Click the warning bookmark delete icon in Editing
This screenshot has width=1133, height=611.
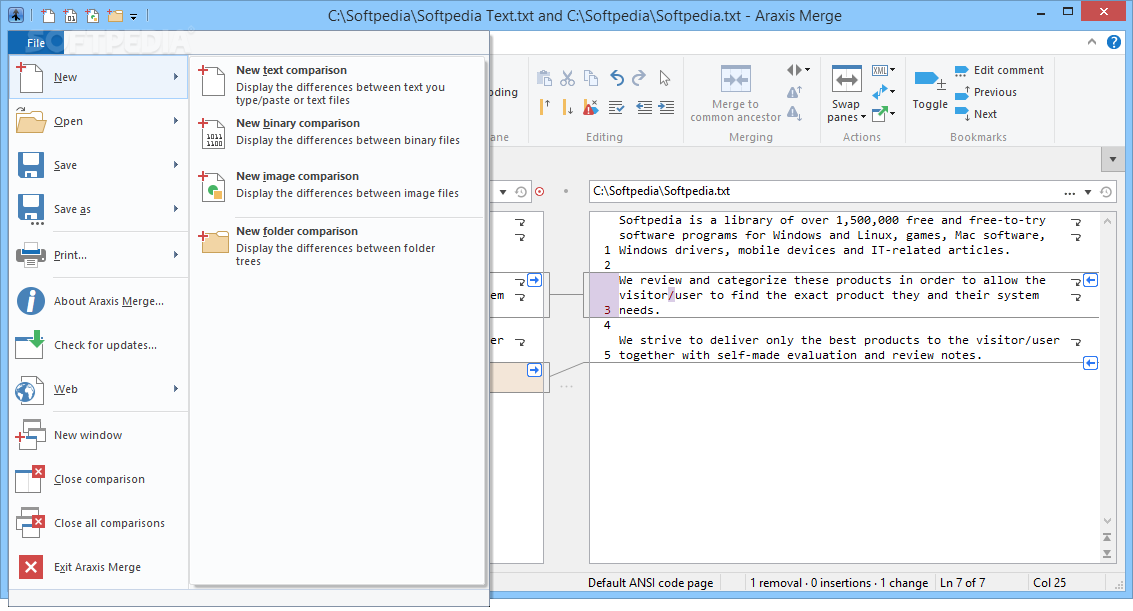pos(590,107)
